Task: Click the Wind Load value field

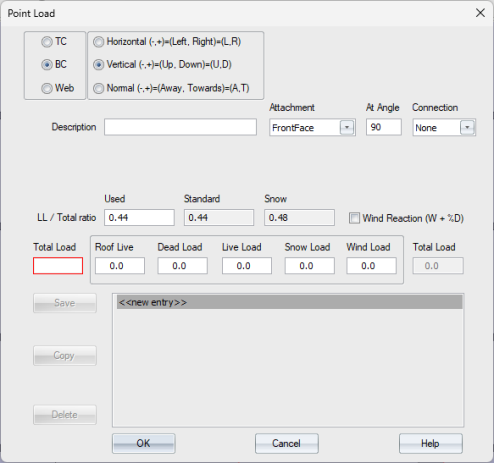Action: coord(372,266)
